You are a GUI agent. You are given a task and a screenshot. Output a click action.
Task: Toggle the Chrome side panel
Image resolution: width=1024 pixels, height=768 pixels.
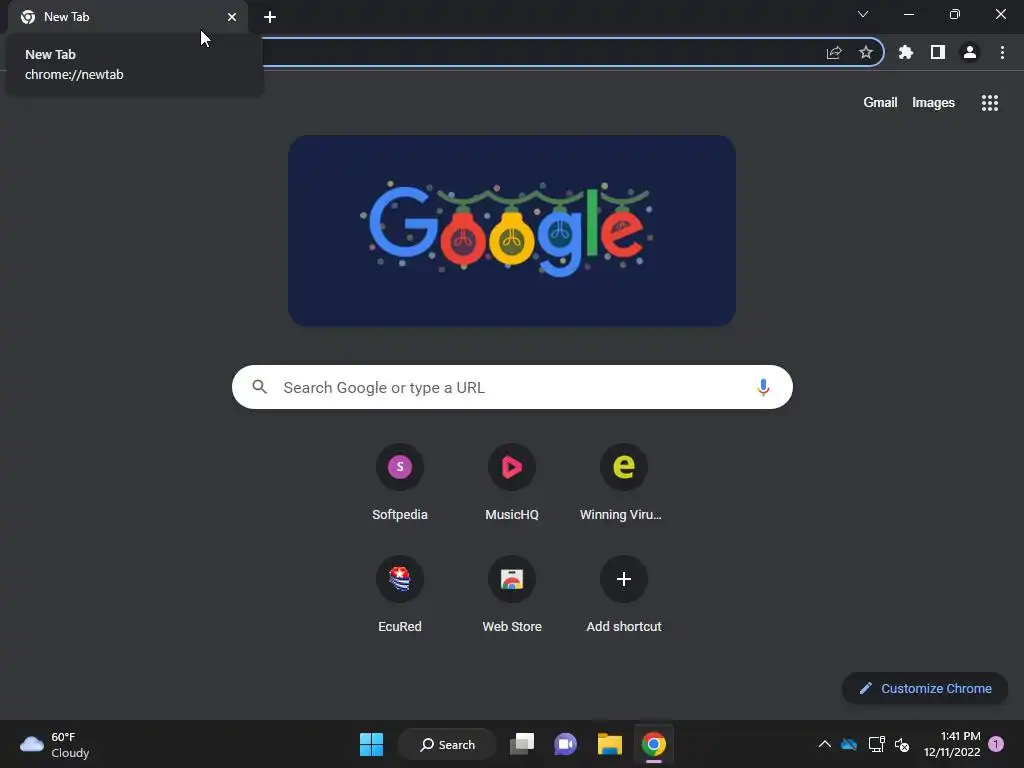point(938,52)
